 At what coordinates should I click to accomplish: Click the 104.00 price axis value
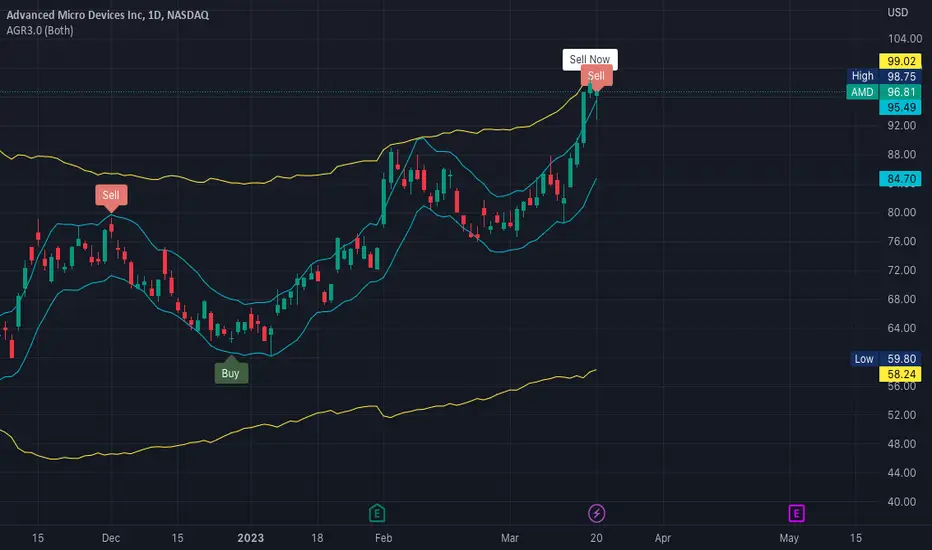point(905,39)
